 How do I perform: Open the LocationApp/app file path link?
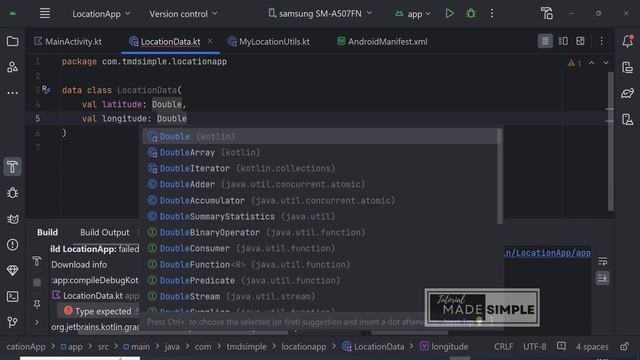click(x=547, y=253)
